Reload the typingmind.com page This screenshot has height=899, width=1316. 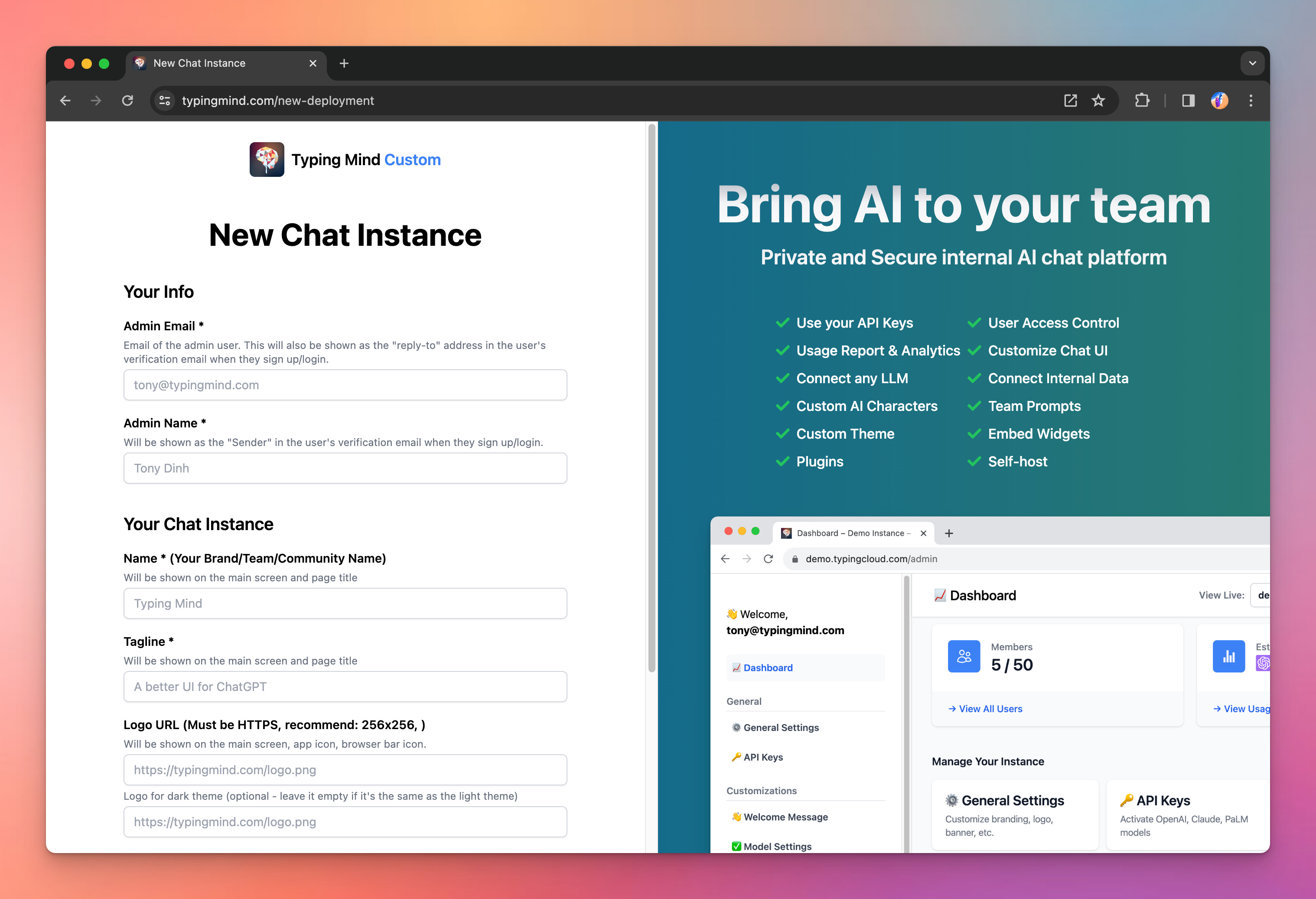click(127, 101)
